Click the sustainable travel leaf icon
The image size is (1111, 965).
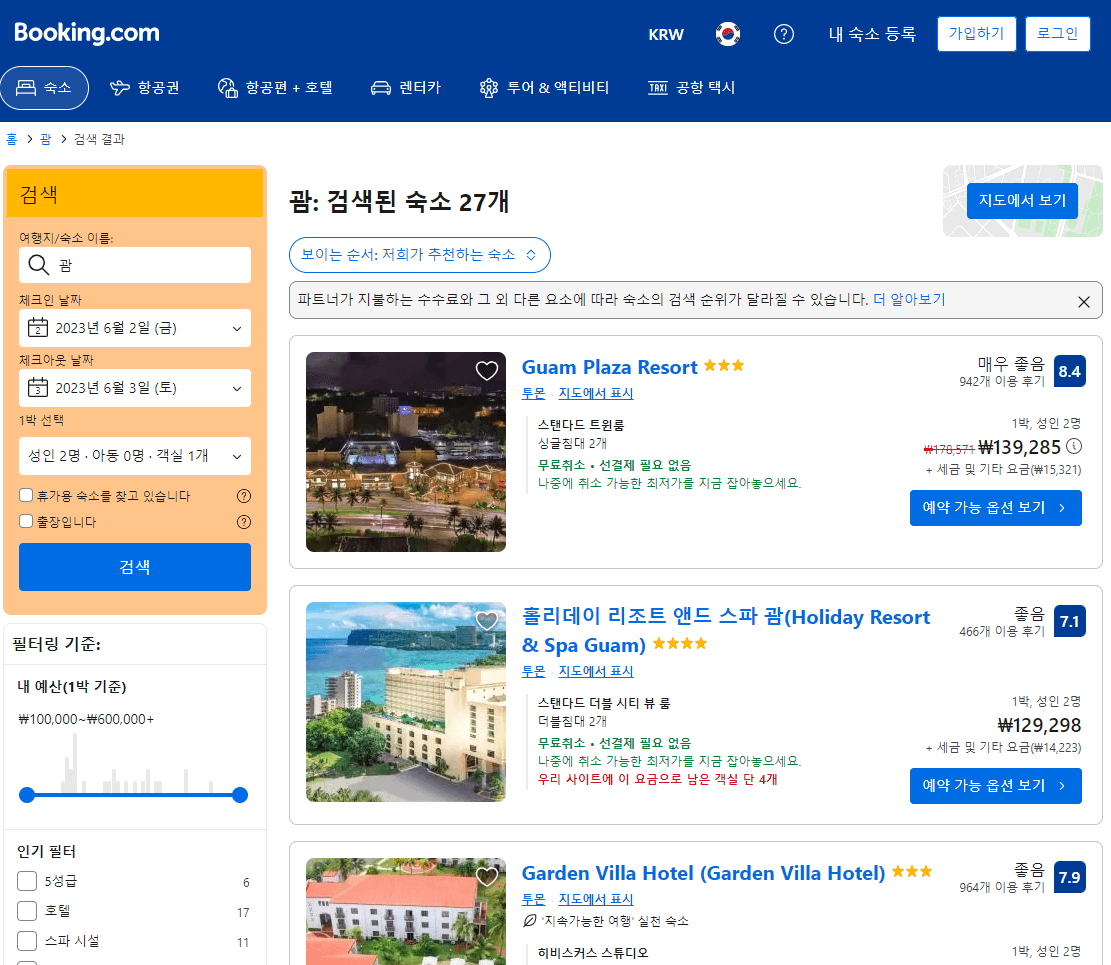pyautogui.click(x=529, y=921)
